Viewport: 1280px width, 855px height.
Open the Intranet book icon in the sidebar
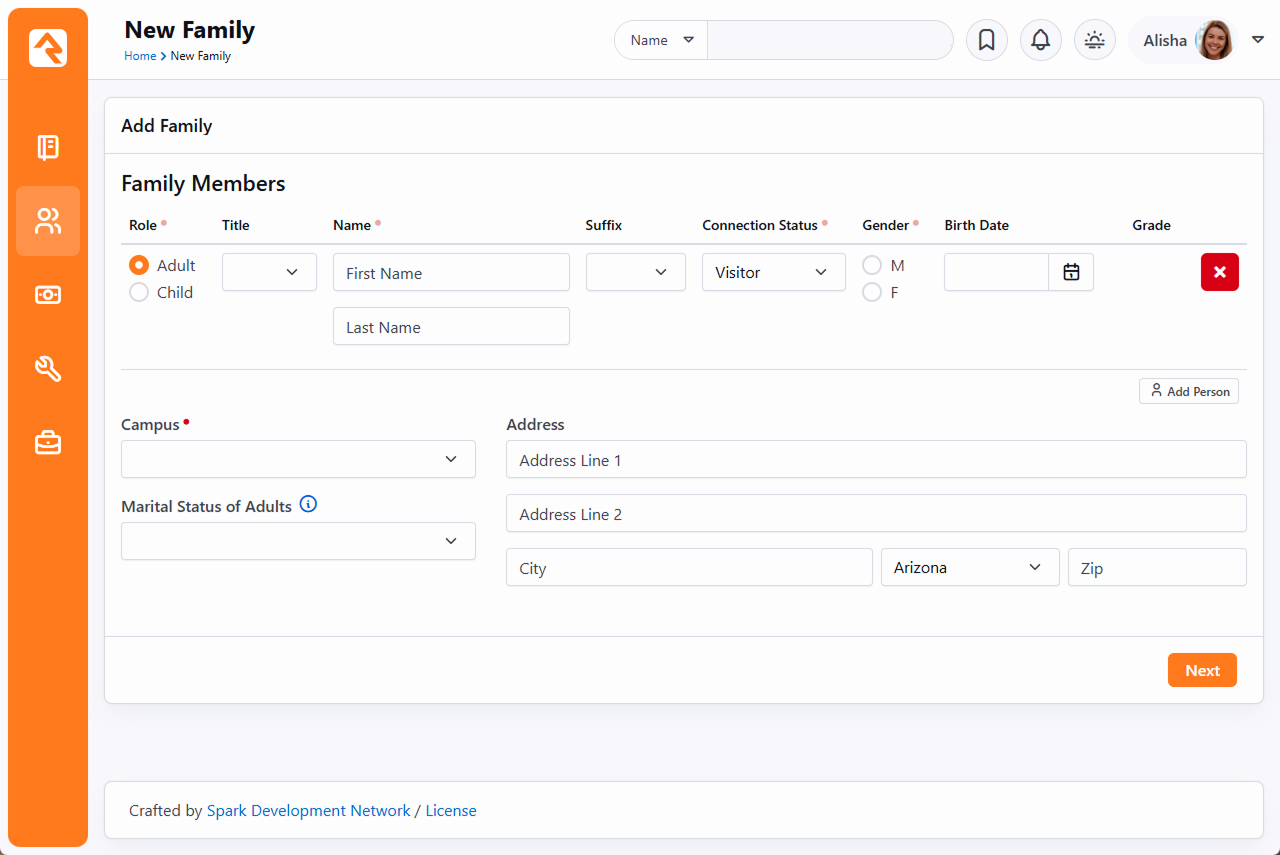48,148
